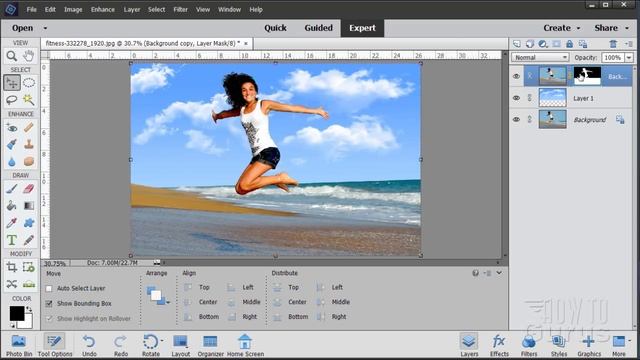The width and height of the screenshot is (640, 360).
Task: Click the Undo button
Action: (89, 345)
